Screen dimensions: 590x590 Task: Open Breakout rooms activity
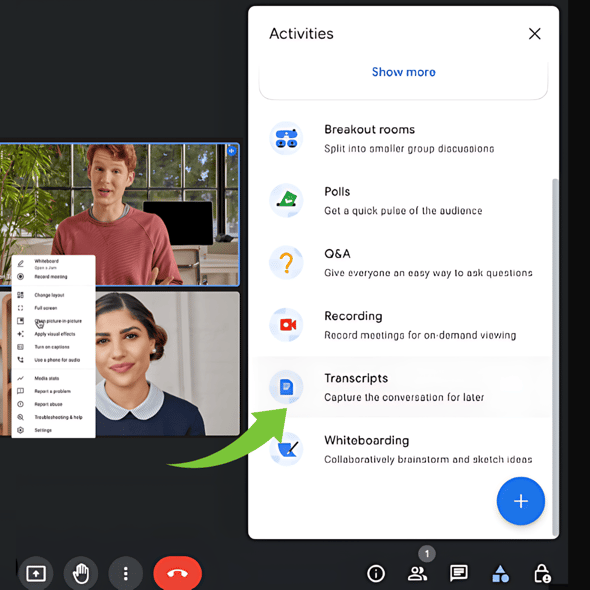point(403,138)
